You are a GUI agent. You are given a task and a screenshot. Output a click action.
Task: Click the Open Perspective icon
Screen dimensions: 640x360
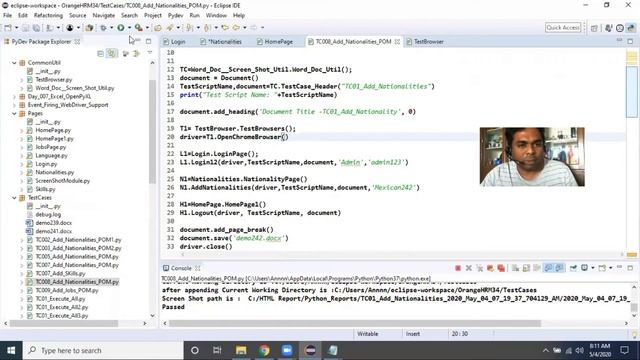pyautogui.click(x=594, y=28)
